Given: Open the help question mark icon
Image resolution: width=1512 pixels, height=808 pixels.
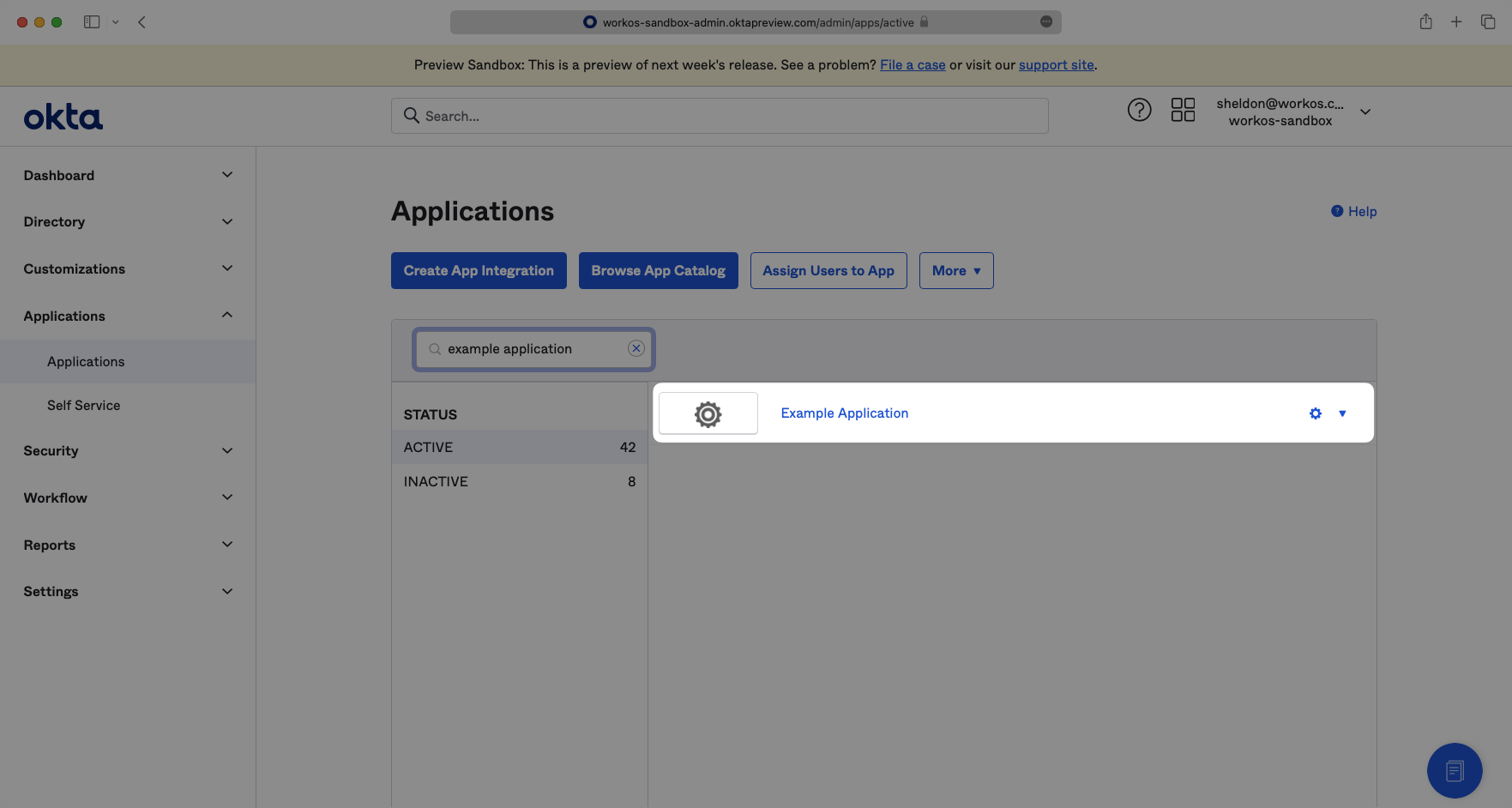Looking at the screenshot, I should [x=1139, y=110].
